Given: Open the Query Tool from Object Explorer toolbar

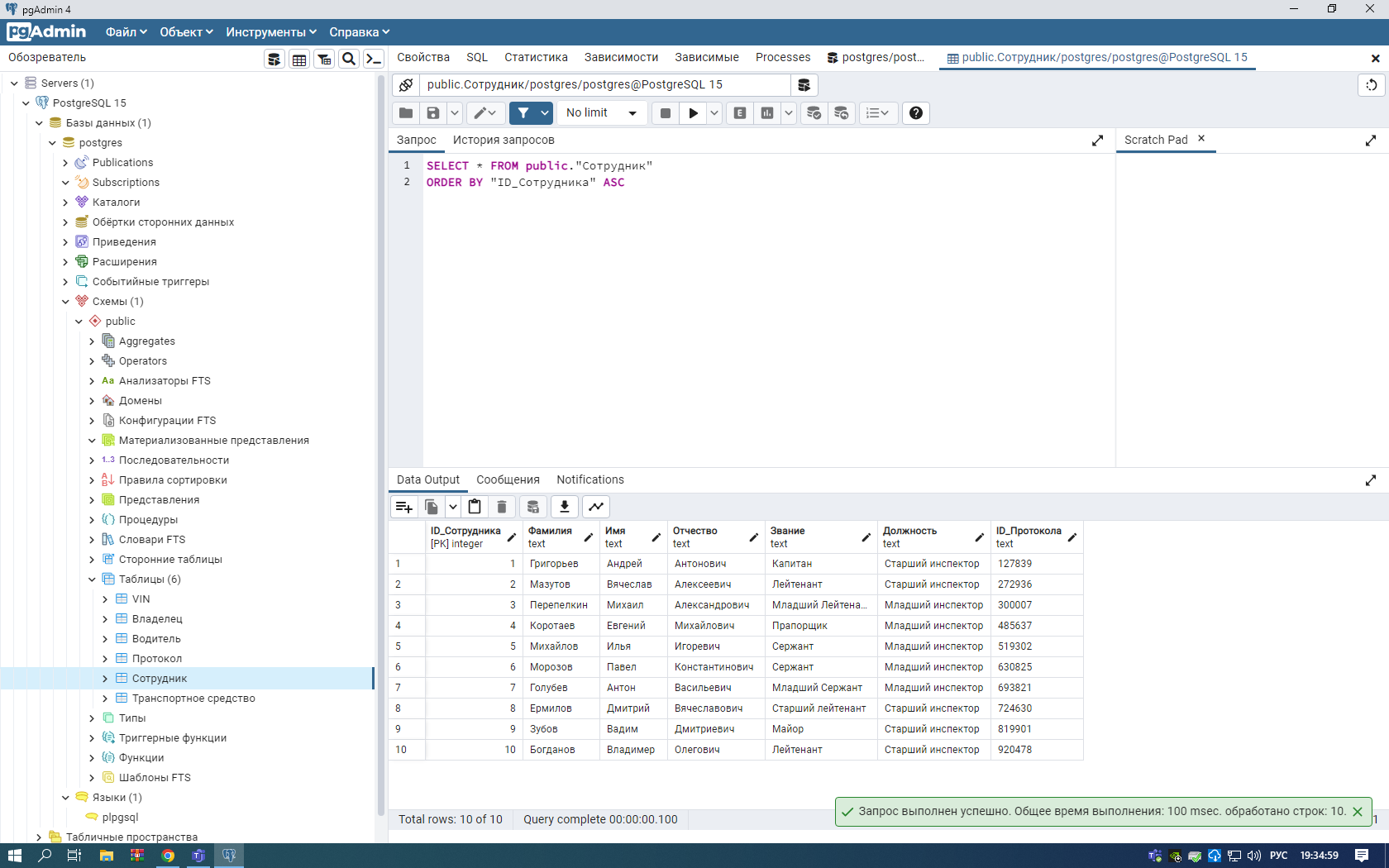Looking at the screenshot, I should click(x=274, y=59).
